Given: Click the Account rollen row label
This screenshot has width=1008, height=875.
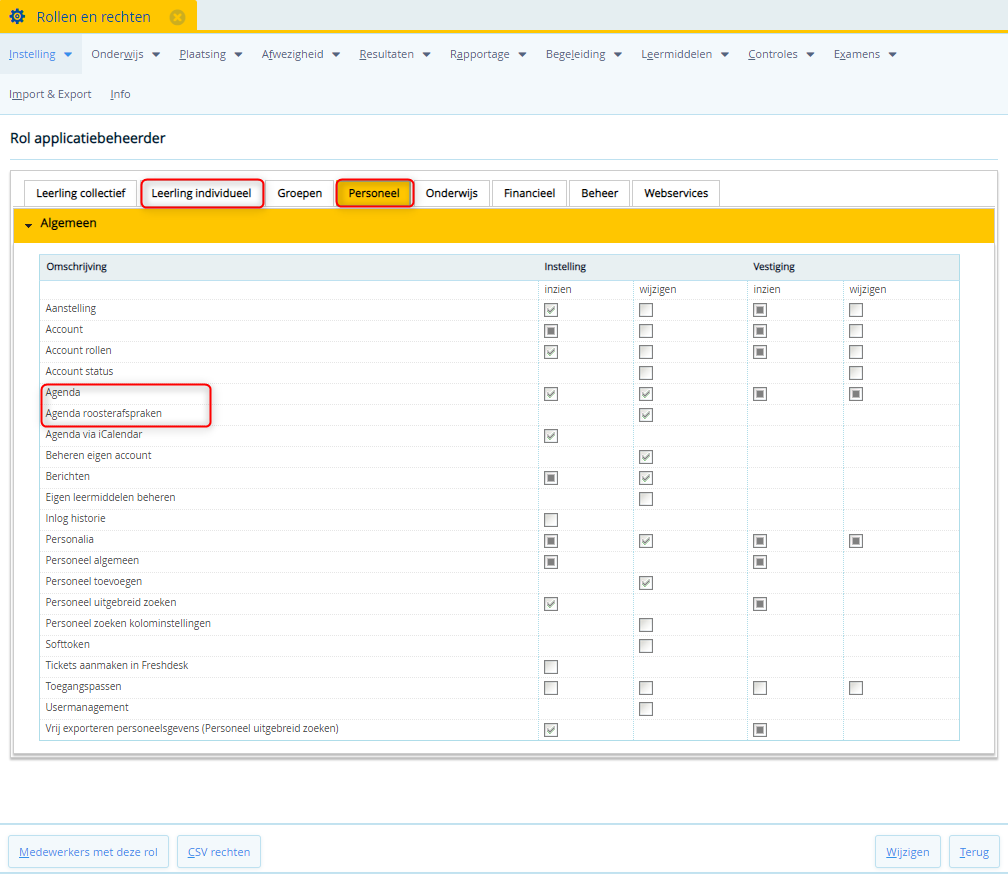Looking at the screenshot, I should coord(78,350).
